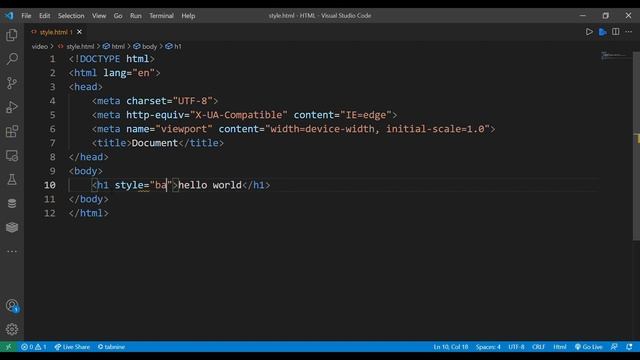
Task: Show additional views ellipsis in activity bar
Action: (12, 251)
